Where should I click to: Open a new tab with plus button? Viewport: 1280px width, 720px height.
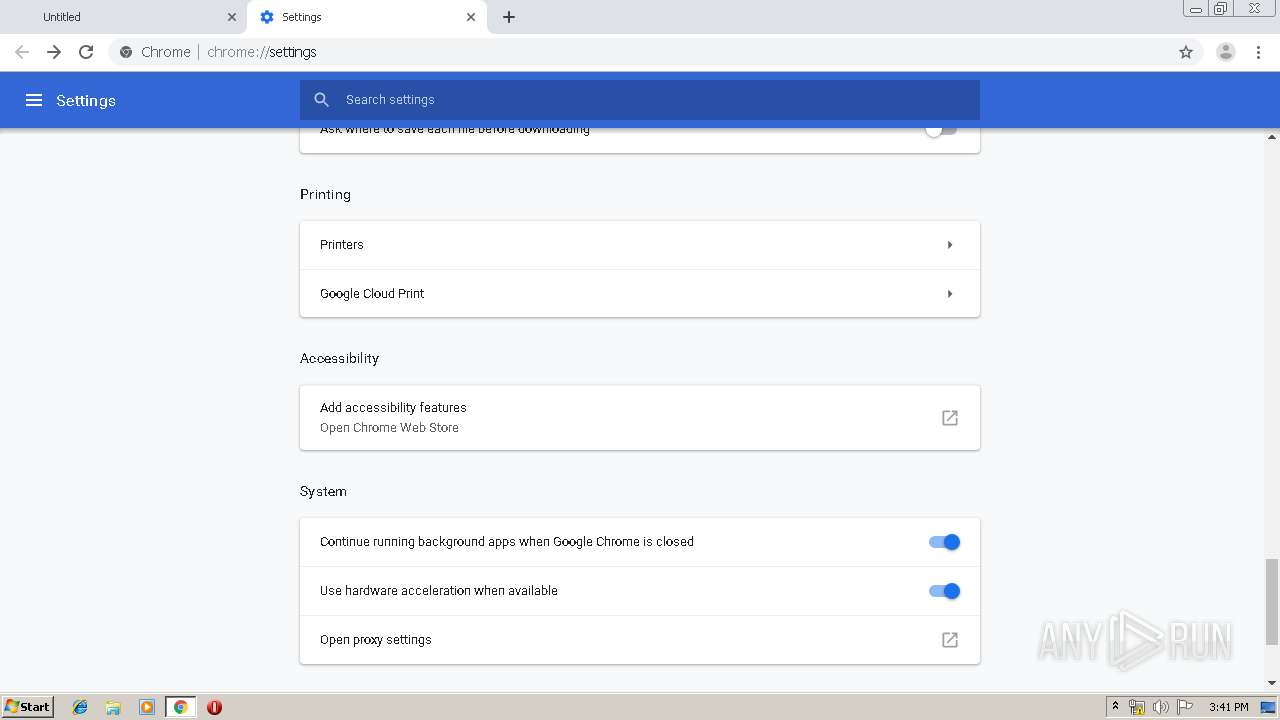[x=509, y=17]
